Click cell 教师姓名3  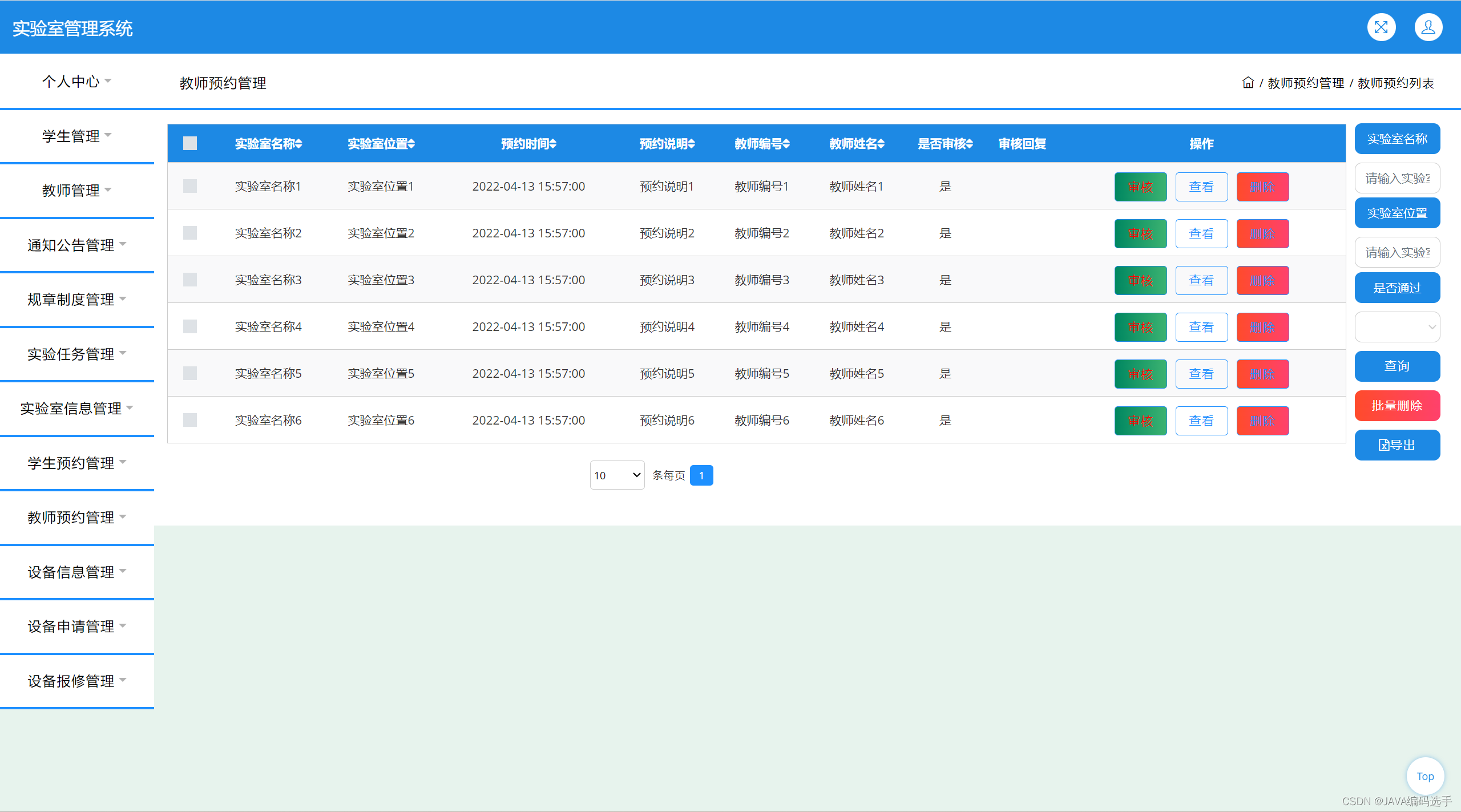857,280
